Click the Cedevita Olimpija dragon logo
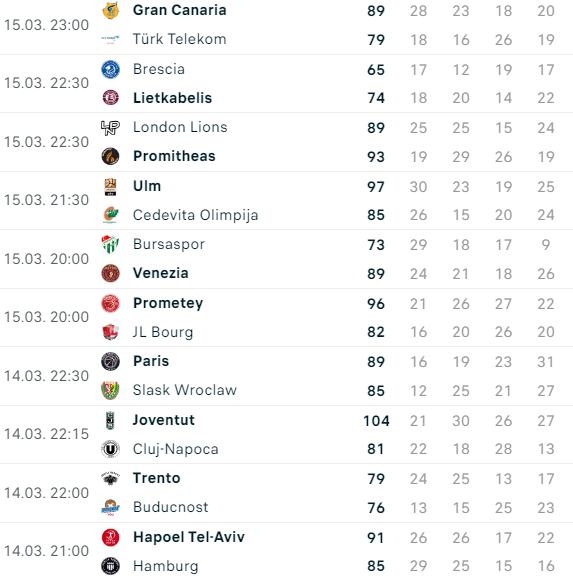This screenshot has width=573, height=580. 111,215
